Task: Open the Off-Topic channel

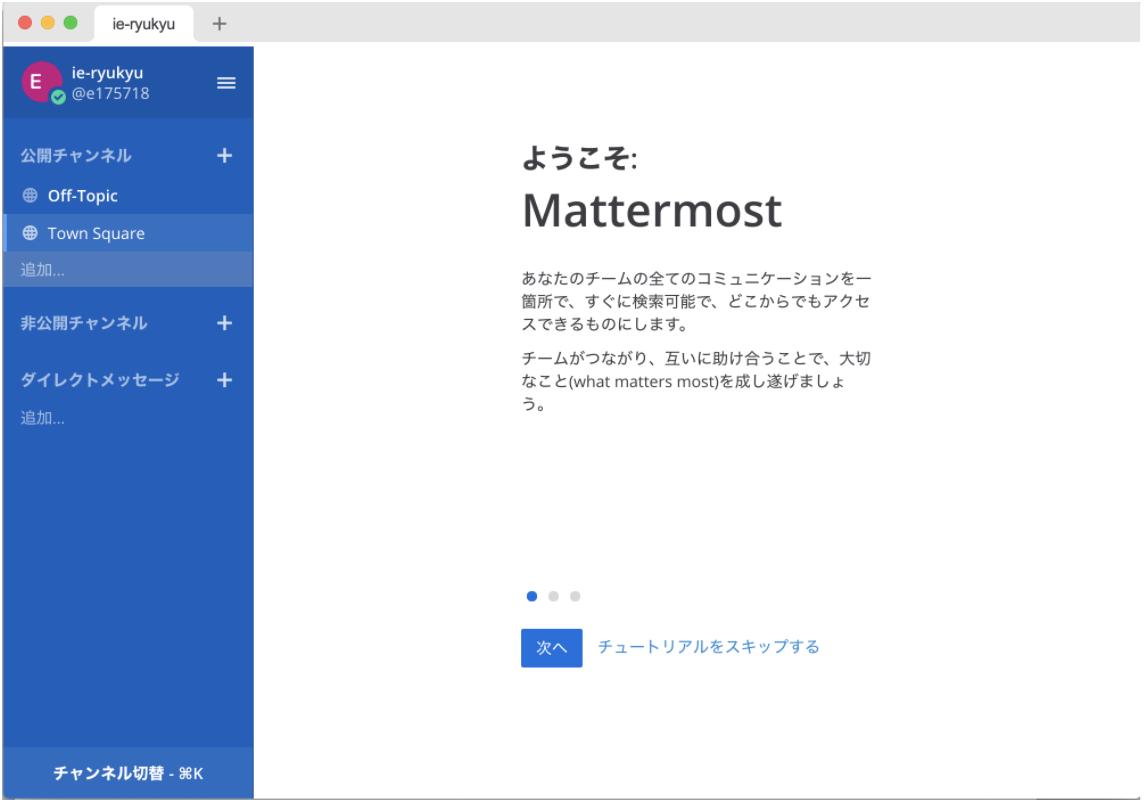Action: tap(82, 196)
